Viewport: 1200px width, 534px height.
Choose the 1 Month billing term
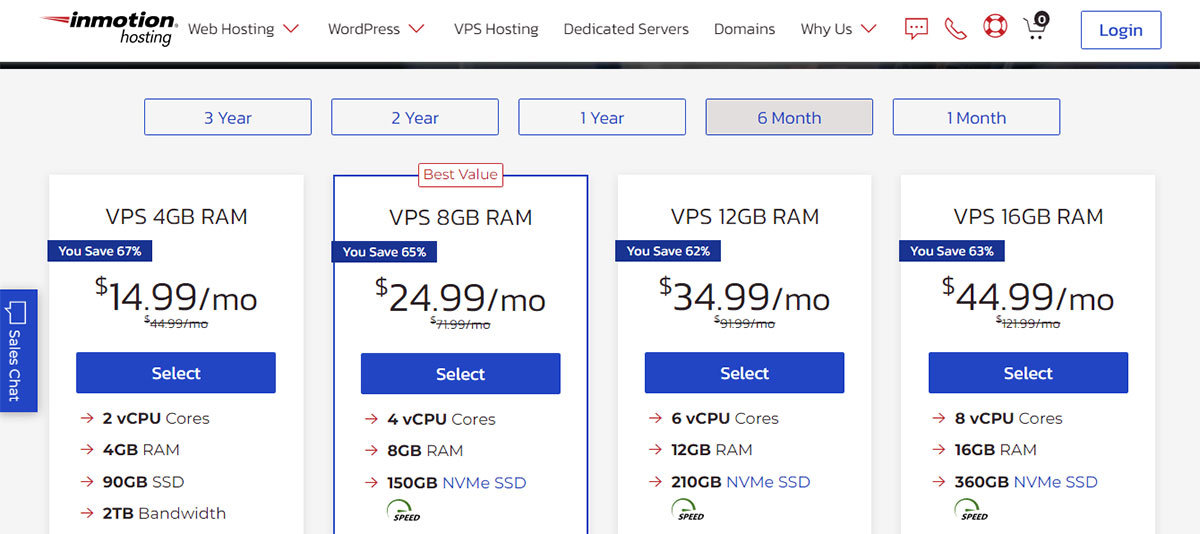[x=976, y=117]
